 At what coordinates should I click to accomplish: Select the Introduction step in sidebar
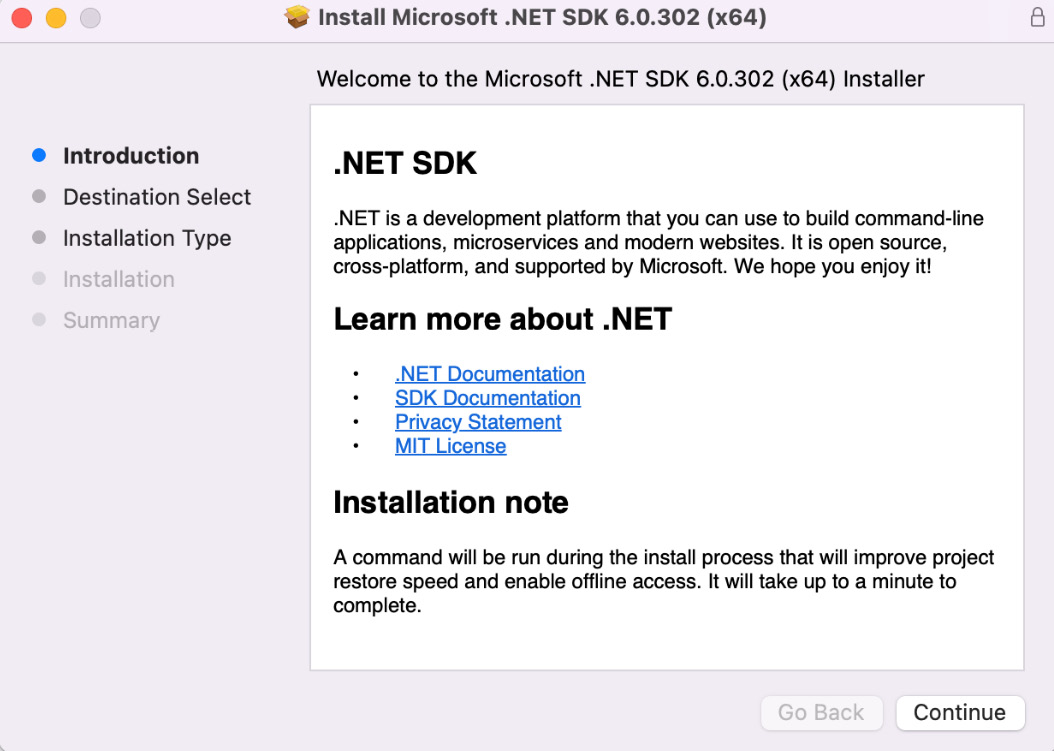point(131,156)
